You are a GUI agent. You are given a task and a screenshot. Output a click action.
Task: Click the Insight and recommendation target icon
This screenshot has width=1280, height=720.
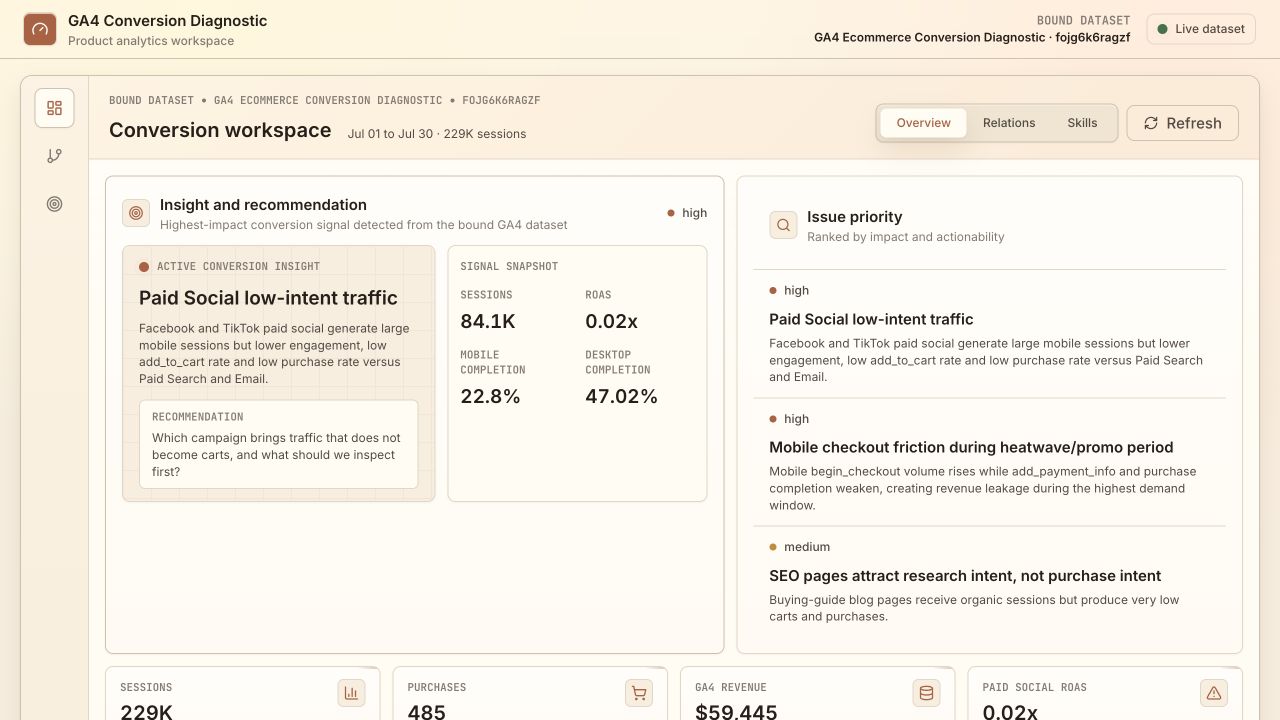point(136,213)
